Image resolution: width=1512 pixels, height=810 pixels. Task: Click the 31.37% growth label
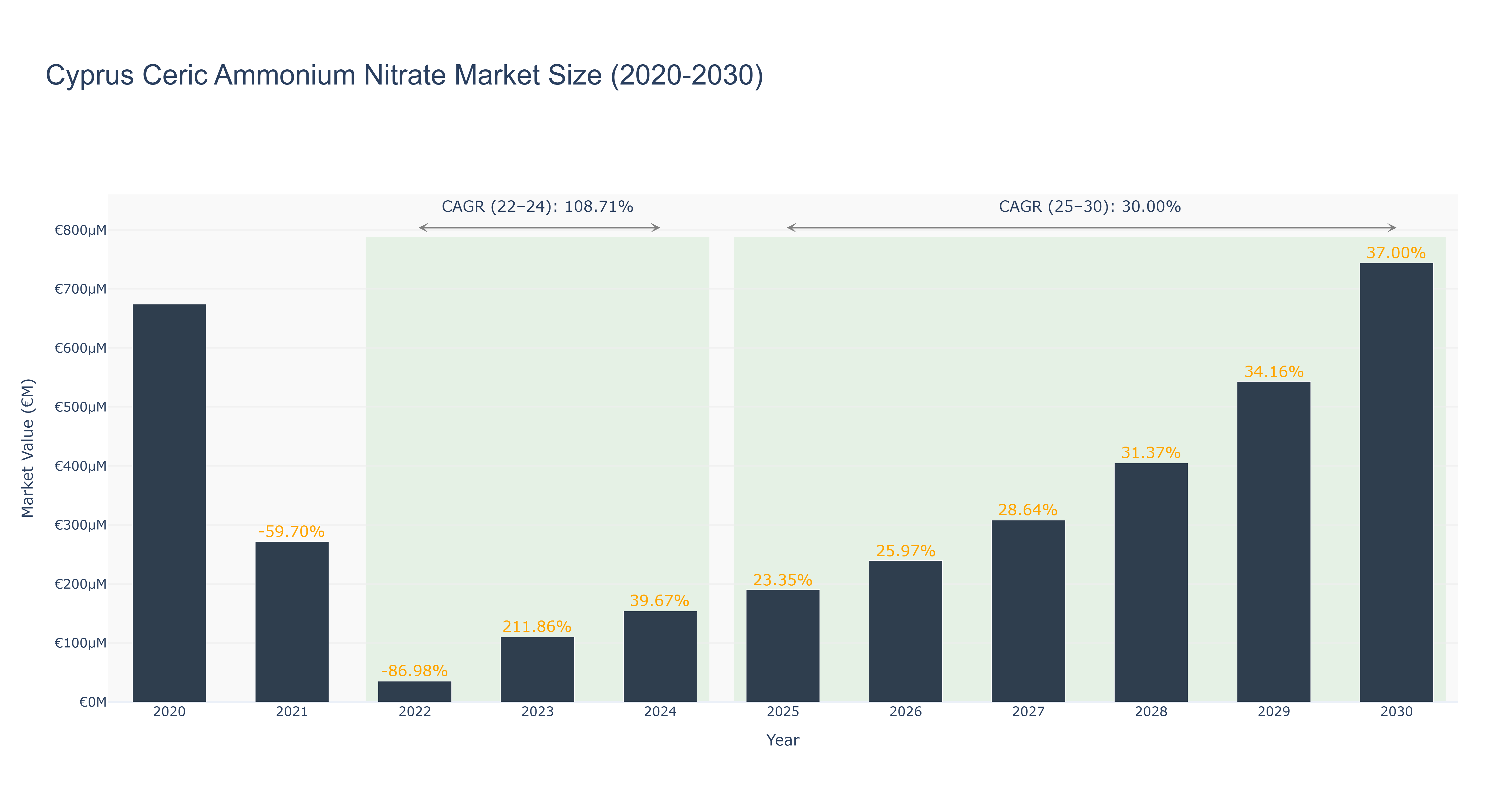click(x=1150, y=453)
